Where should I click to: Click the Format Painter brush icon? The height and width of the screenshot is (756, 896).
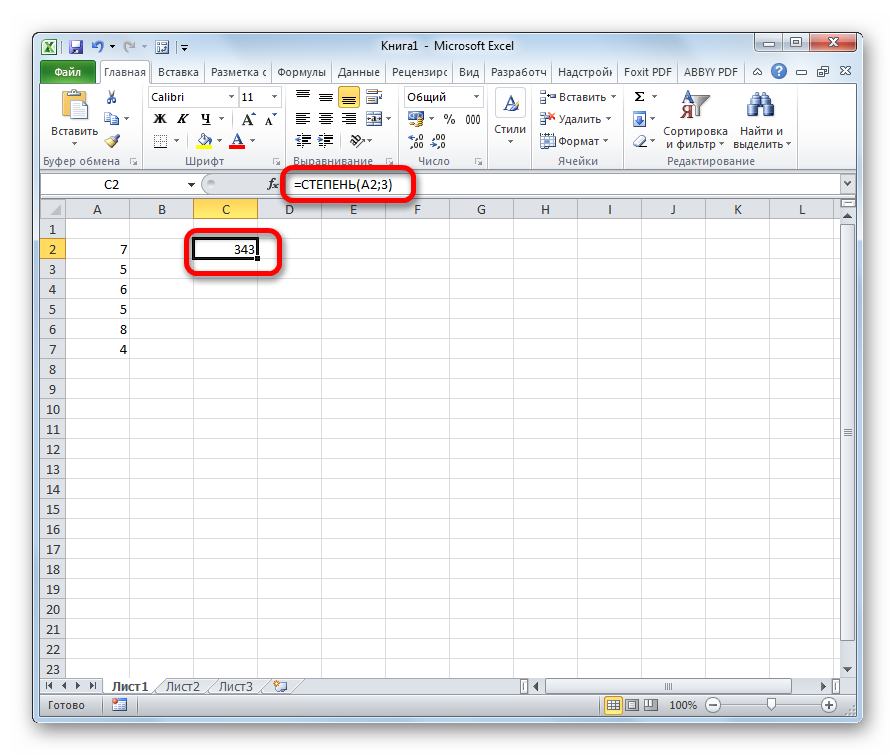point(112,141)
